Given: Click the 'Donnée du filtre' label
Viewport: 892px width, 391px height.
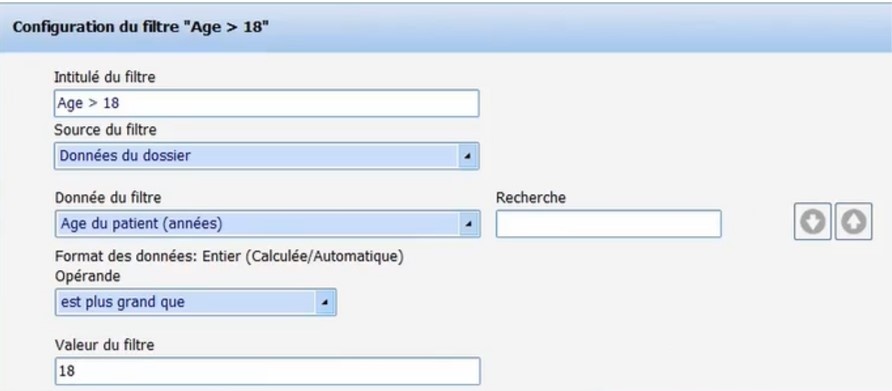Looking at the screenshot, I should pos(108,197).
